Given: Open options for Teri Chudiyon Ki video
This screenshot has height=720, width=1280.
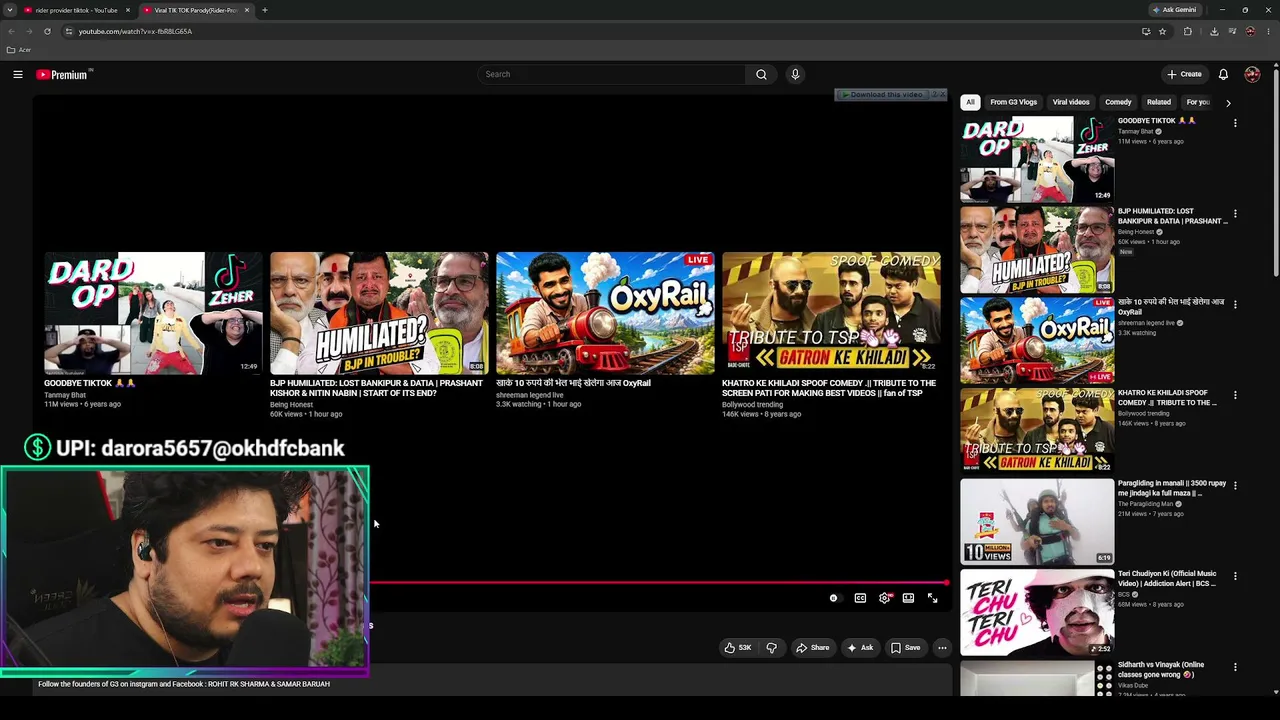Looking at the screenshot, I should point(1235,576).
